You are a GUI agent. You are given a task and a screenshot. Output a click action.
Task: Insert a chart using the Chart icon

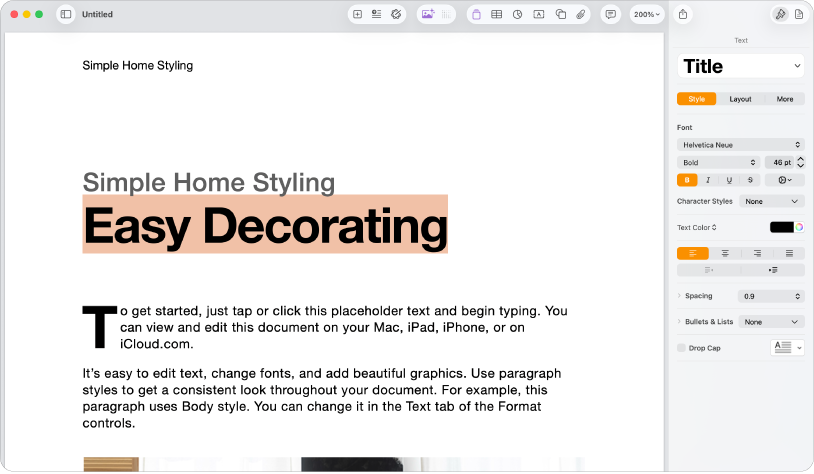518,15
